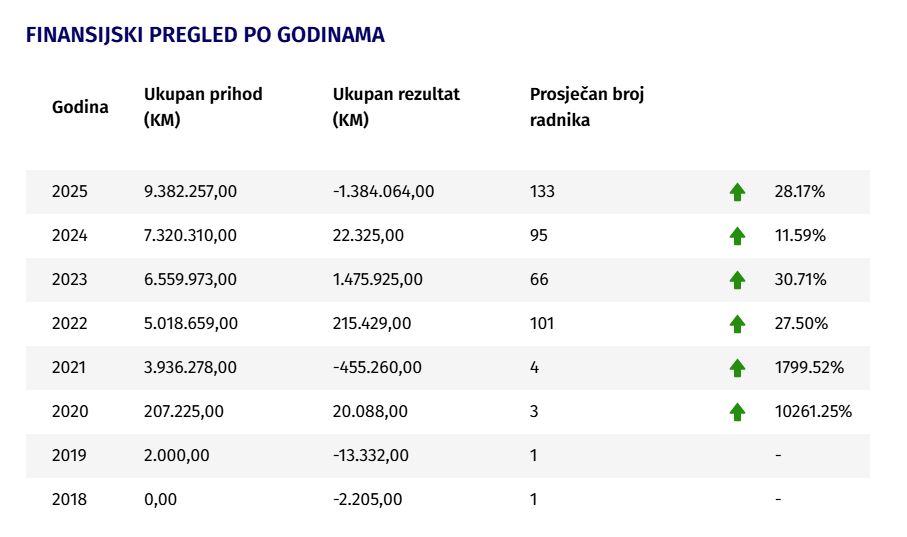Click the -13.332,00 result in 2019 row
The image size is (907, 537).
pyautogui.click(x=370, y=455)
